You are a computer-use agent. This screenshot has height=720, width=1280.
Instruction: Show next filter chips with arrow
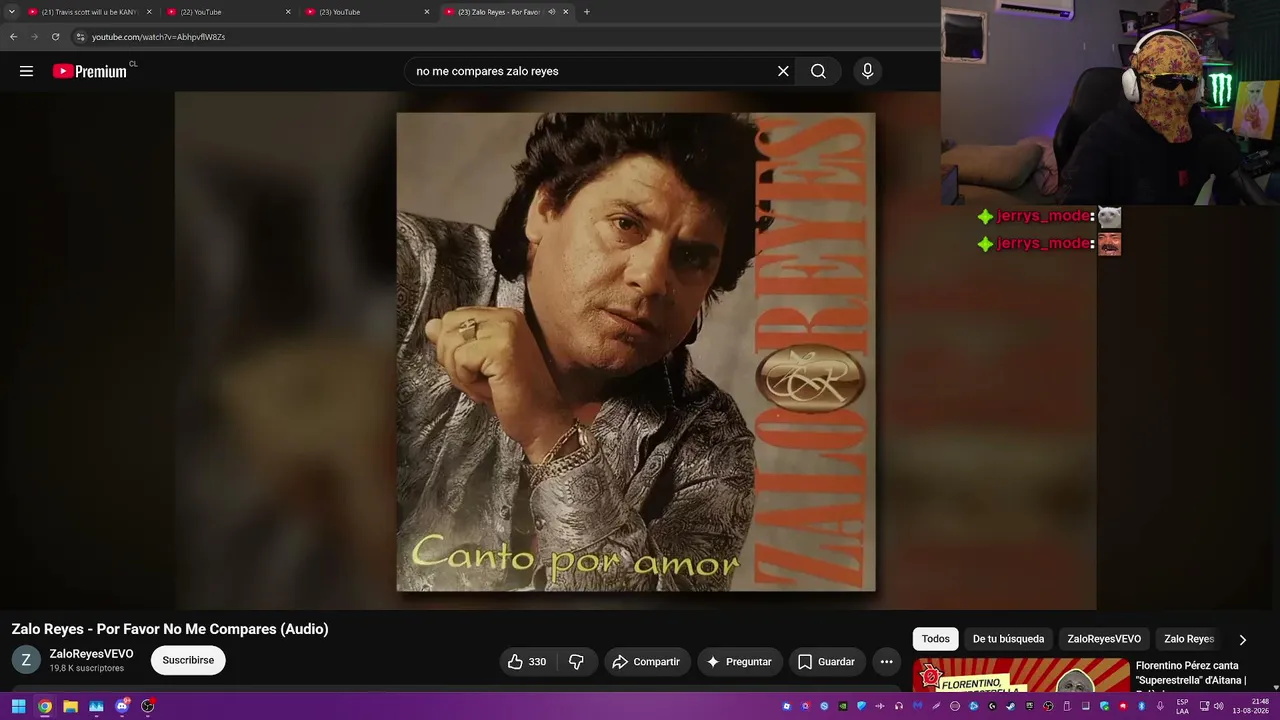click(1243, 639)
